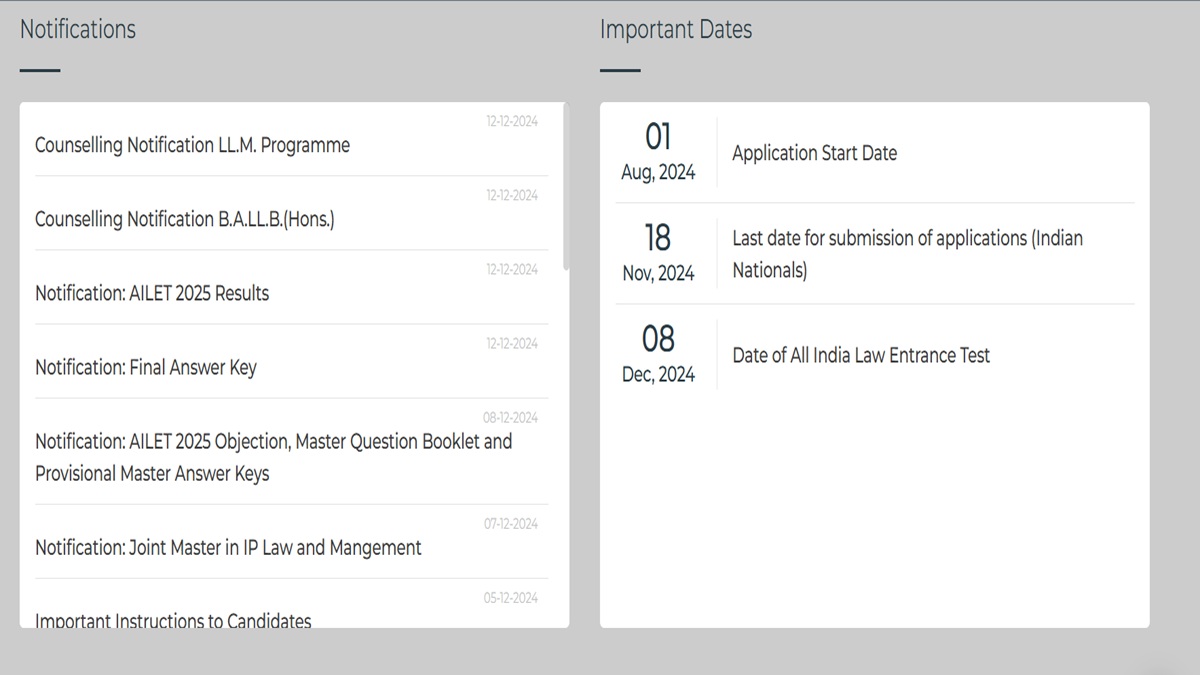Open Counselling Notification LL.M. Programme
1200x675 pixels.
(x=192, y=145)
